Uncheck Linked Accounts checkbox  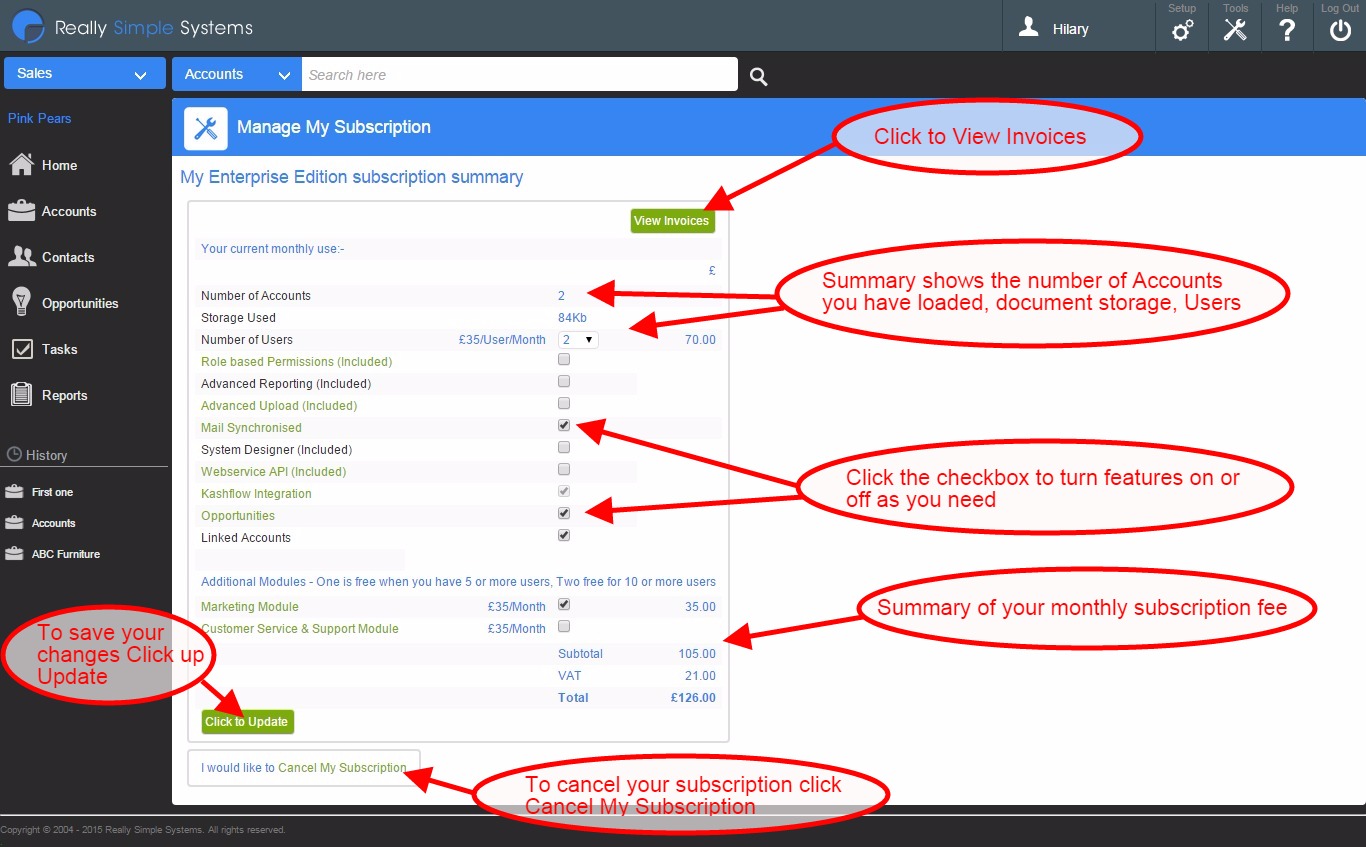pos(564,535)
